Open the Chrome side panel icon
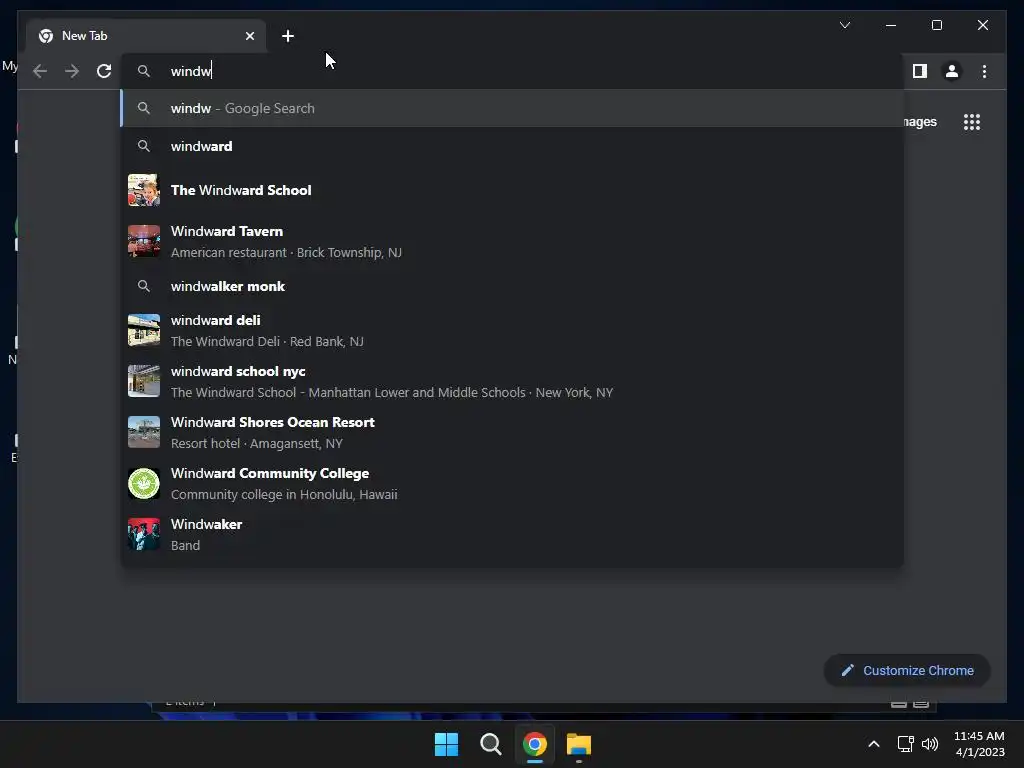Viewport: 1024px width, 768px height. point(920,71)
